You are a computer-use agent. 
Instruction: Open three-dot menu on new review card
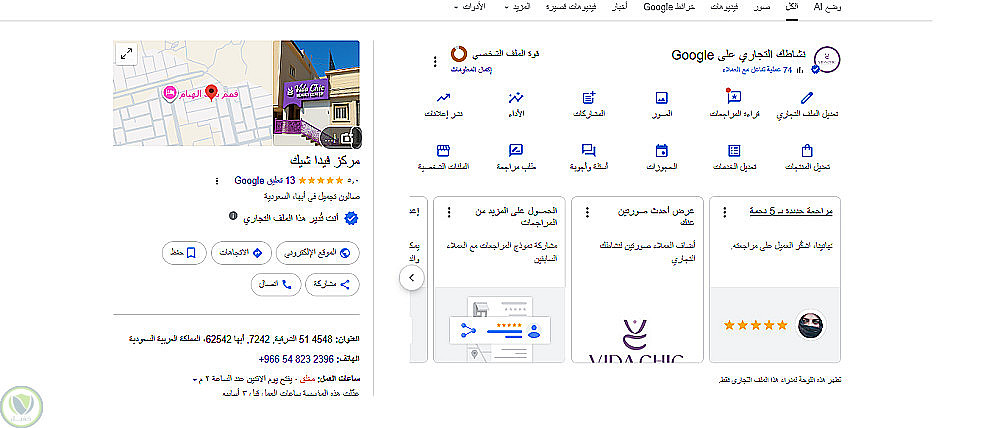coord(724,212)
